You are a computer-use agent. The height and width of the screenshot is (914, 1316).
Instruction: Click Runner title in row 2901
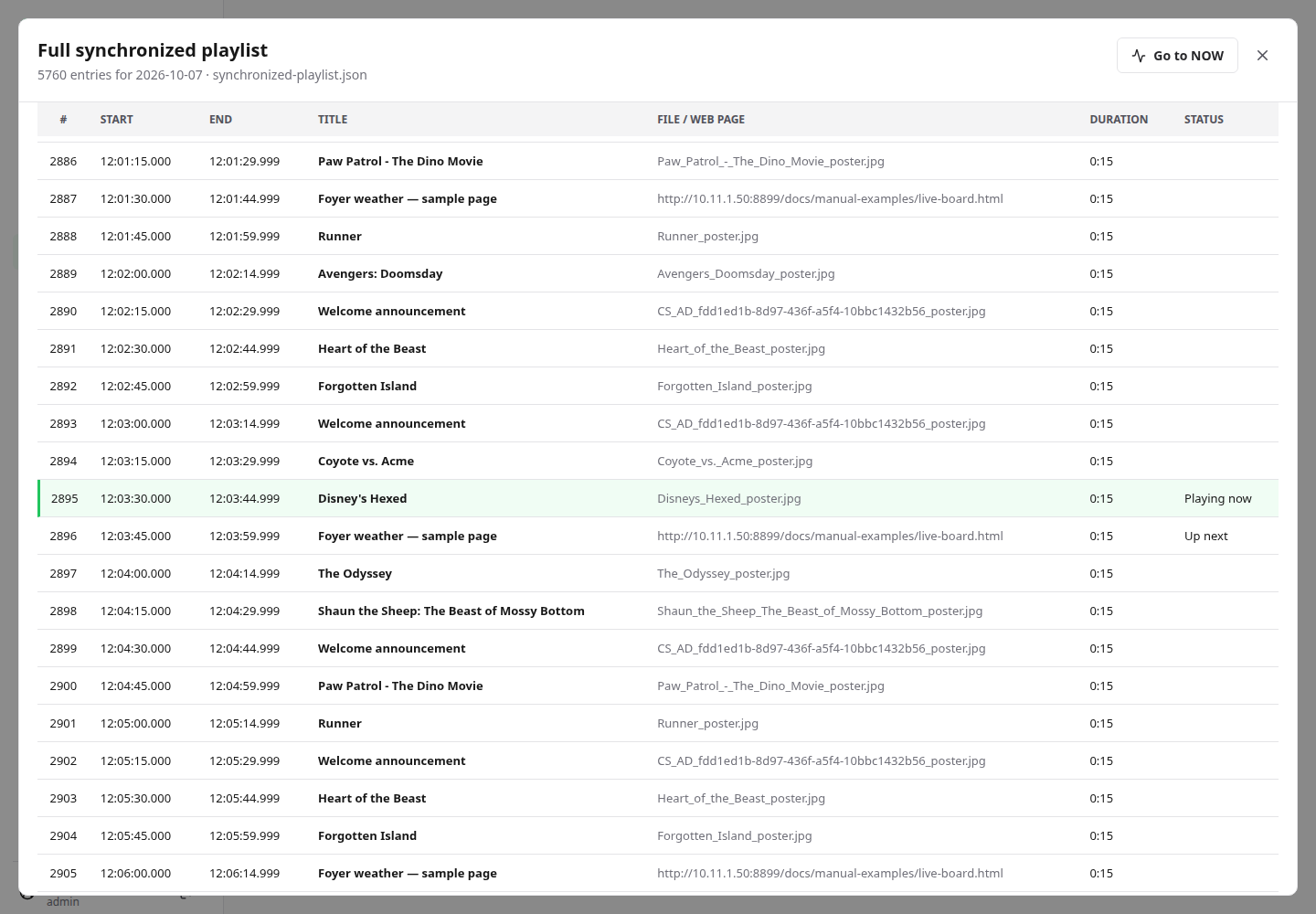[x=340, y=724]
